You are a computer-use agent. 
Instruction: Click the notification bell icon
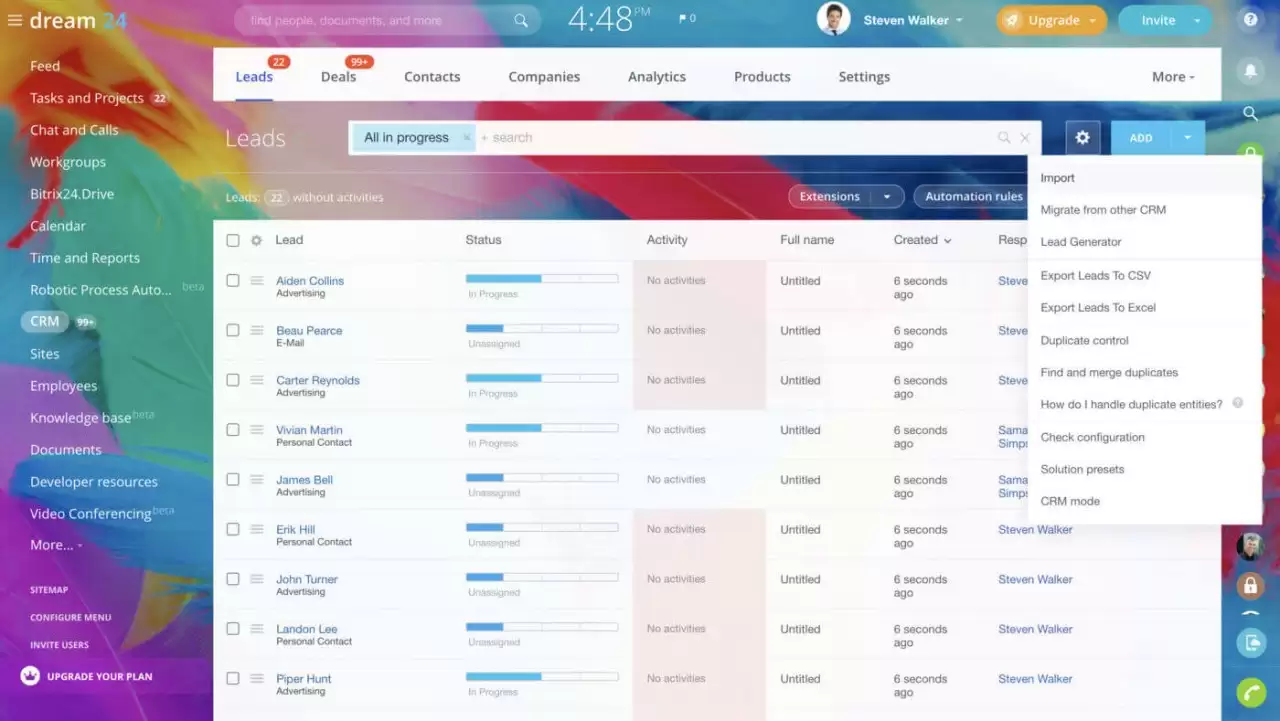coord(1250,70)
